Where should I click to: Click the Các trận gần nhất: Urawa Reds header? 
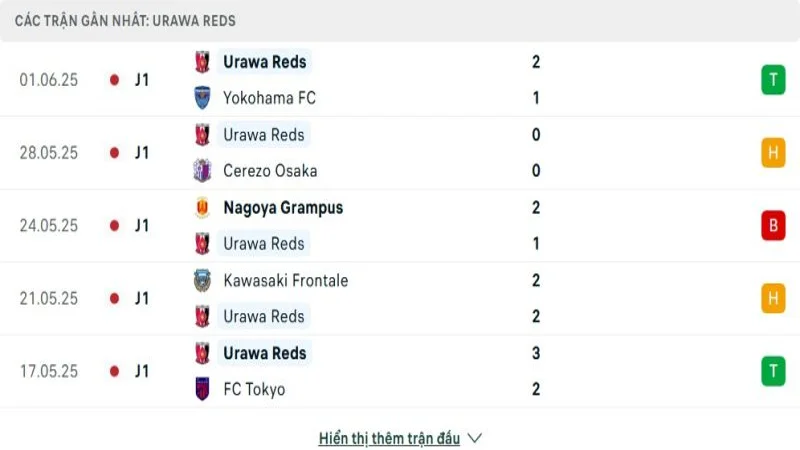click(125, 20)
